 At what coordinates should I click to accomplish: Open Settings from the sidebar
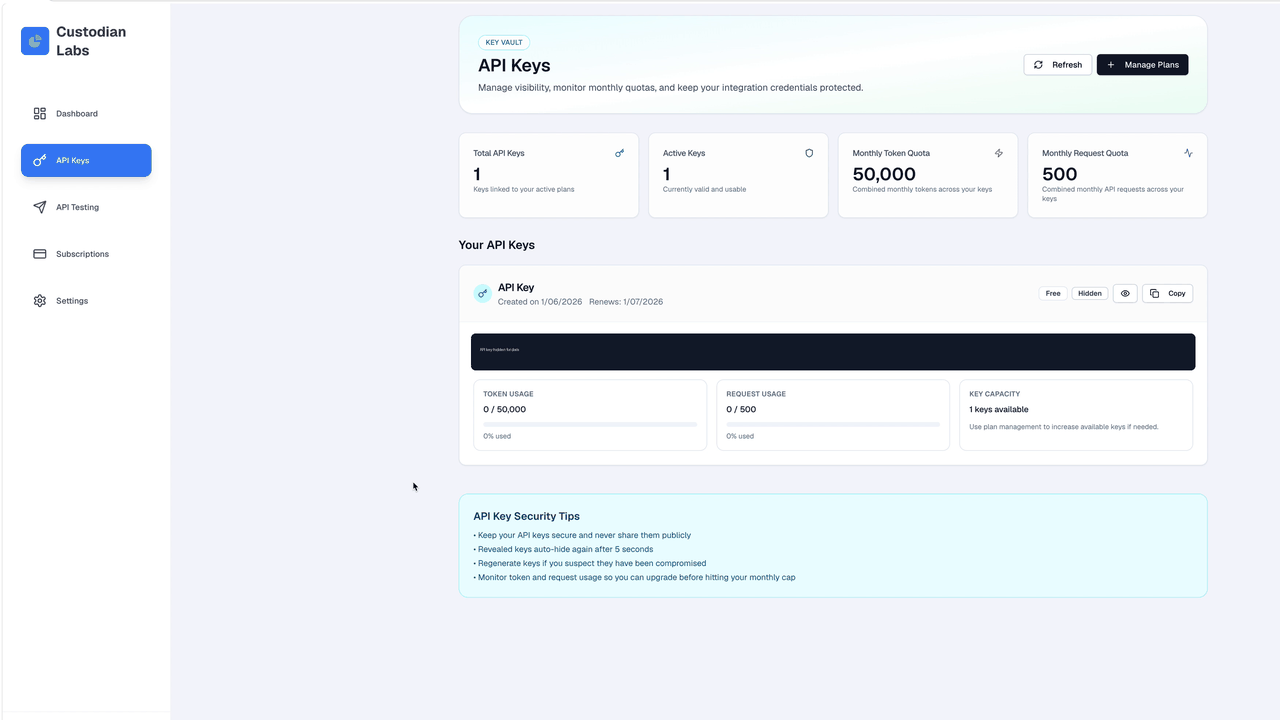(x=86, y=301)
